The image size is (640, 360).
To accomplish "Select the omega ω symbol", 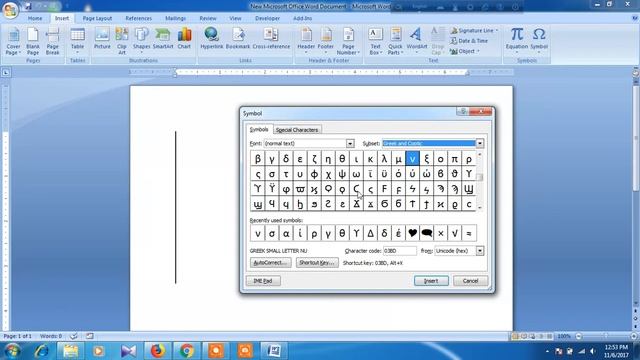I will [356, 174].
